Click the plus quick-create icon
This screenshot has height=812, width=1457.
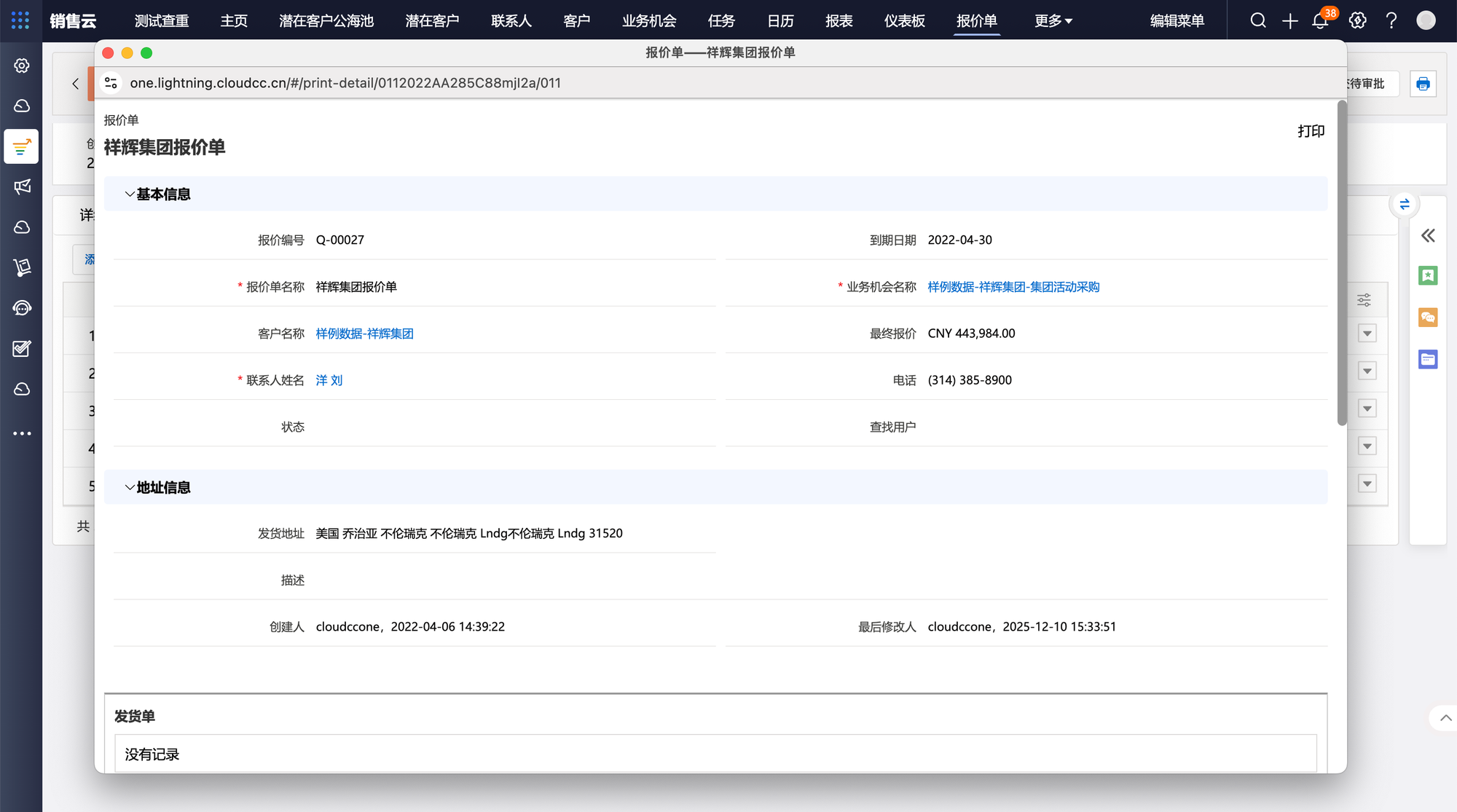click(x=1289, y=20)
